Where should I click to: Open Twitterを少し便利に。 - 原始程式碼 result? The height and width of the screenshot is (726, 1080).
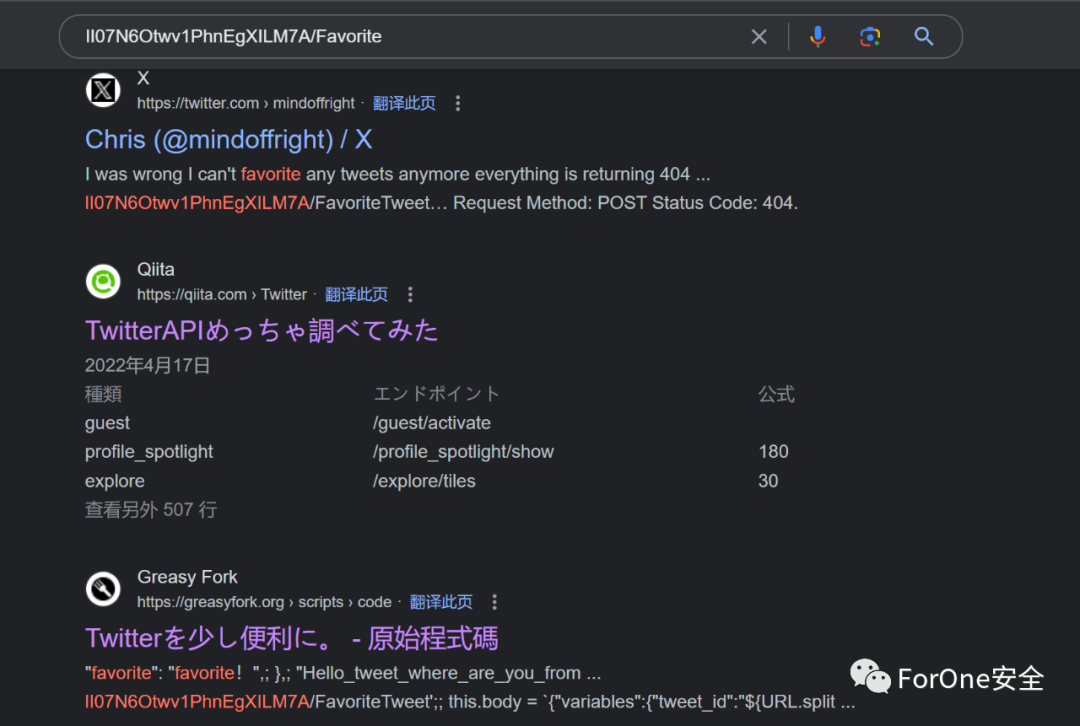[291, 639]
